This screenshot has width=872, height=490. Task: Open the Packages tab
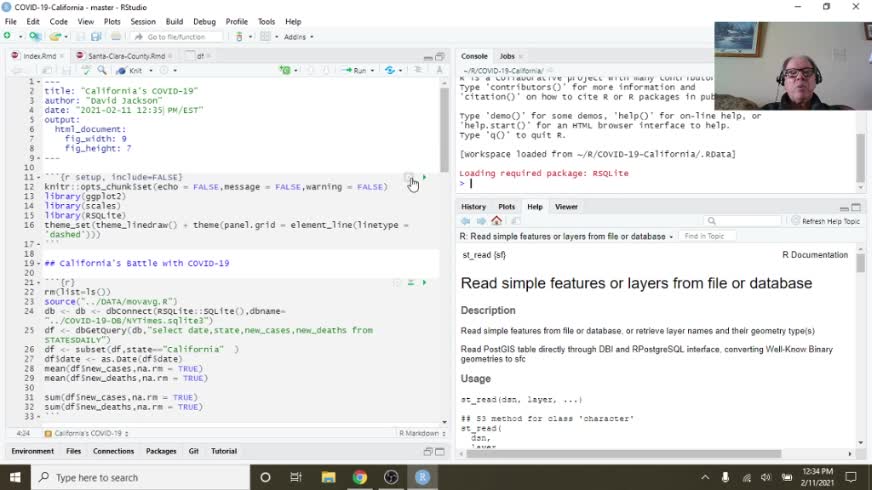161,451
